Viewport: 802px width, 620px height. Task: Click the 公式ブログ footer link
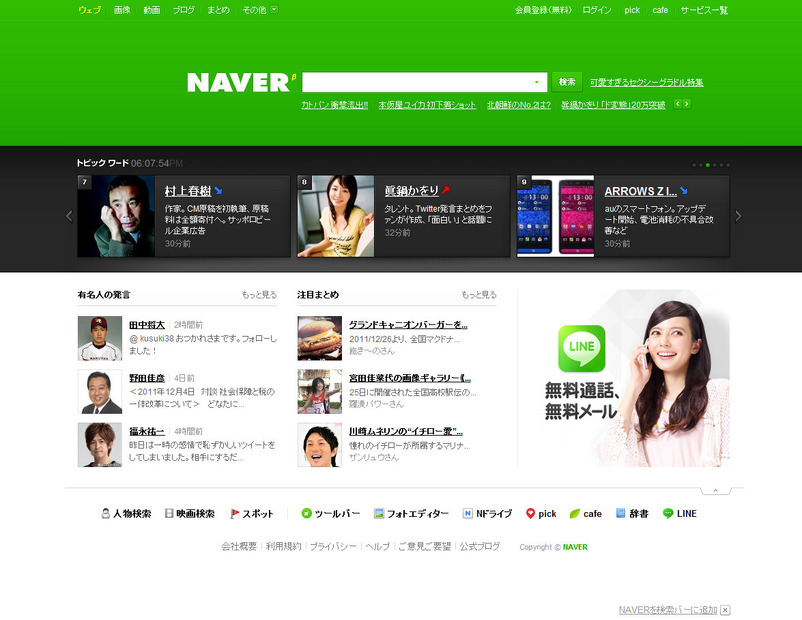coord(480,546)
